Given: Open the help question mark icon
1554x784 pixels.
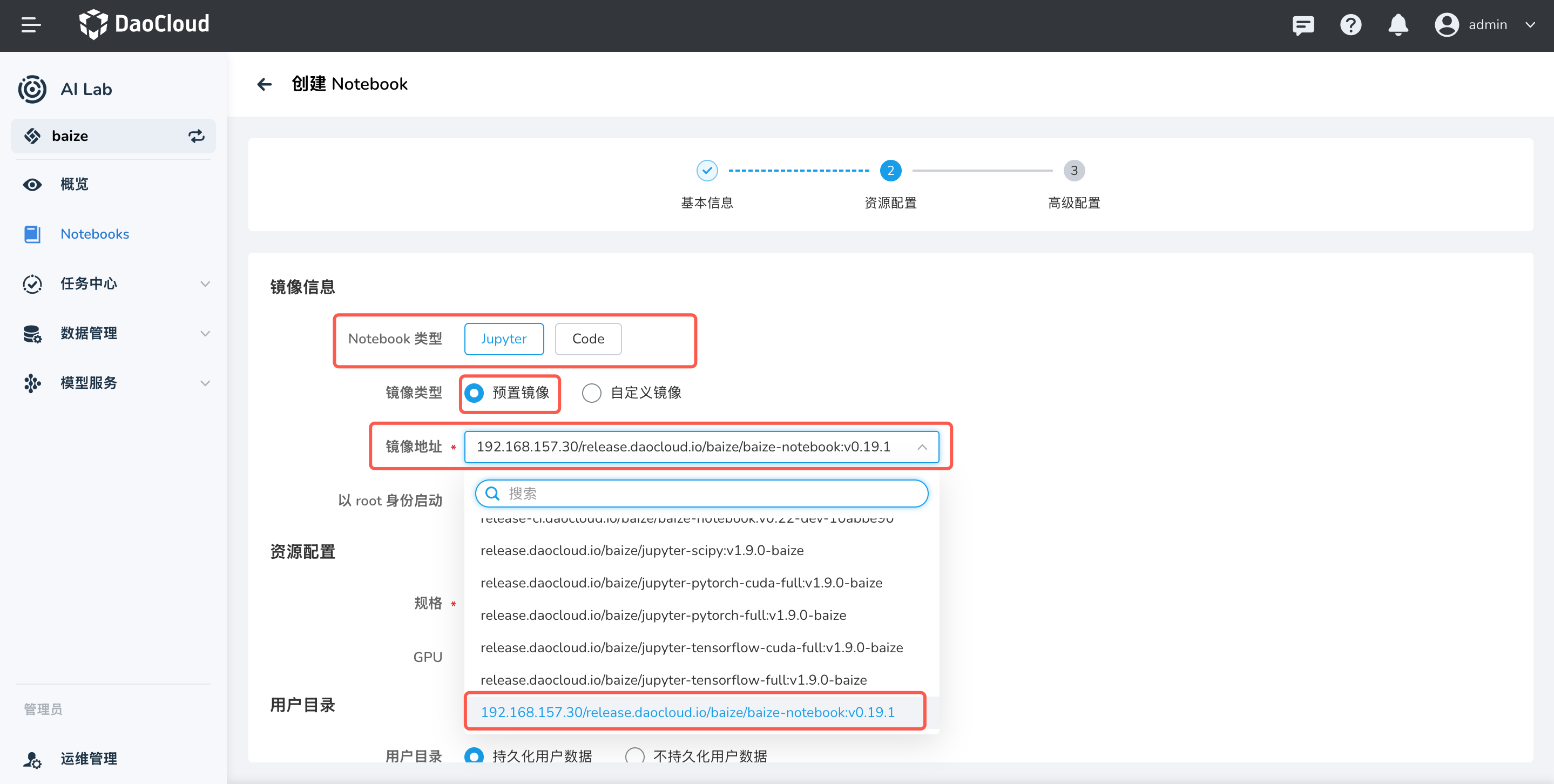Looking at the screenshot, I should (x=1350, y=25).
